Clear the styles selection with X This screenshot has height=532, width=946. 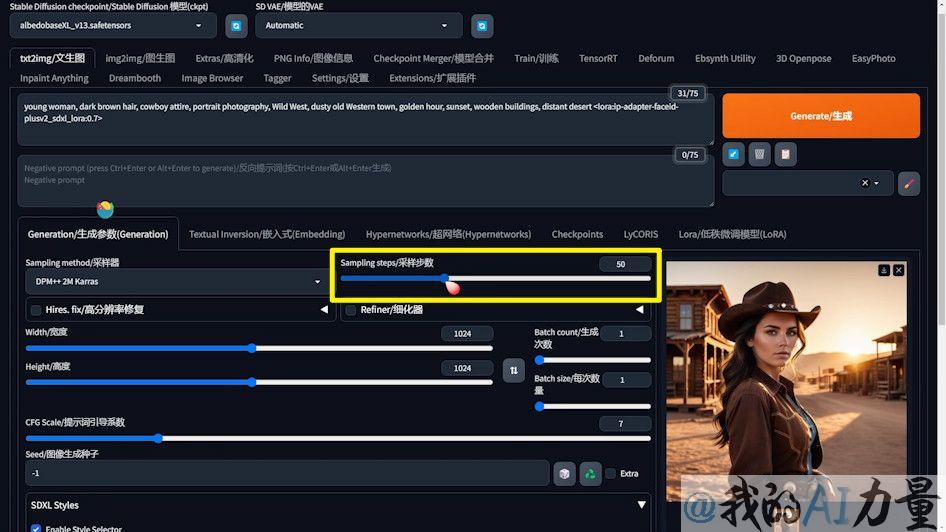(x=865, y=183)
